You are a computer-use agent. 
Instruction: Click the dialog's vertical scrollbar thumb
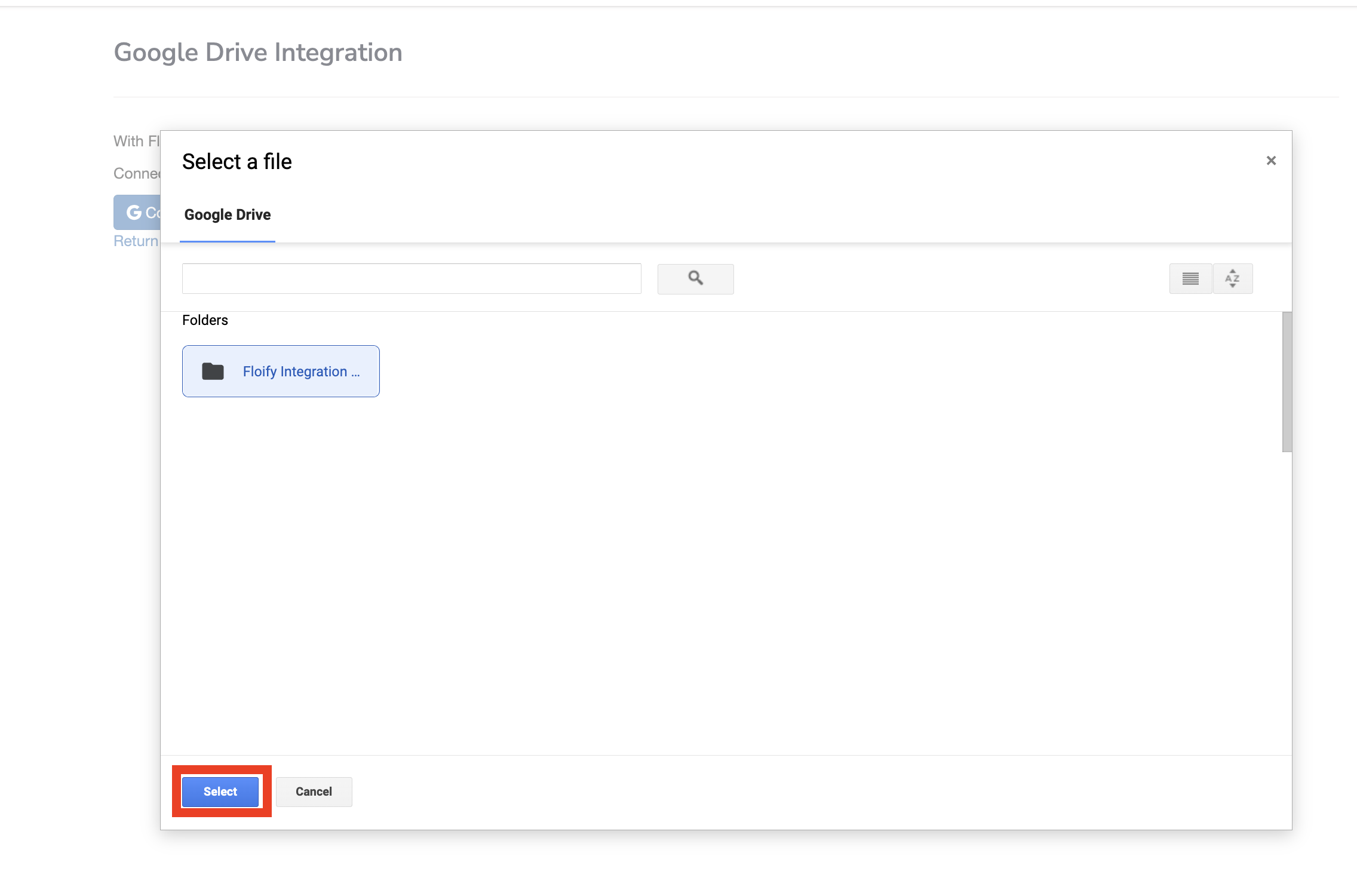[1287, 382]
